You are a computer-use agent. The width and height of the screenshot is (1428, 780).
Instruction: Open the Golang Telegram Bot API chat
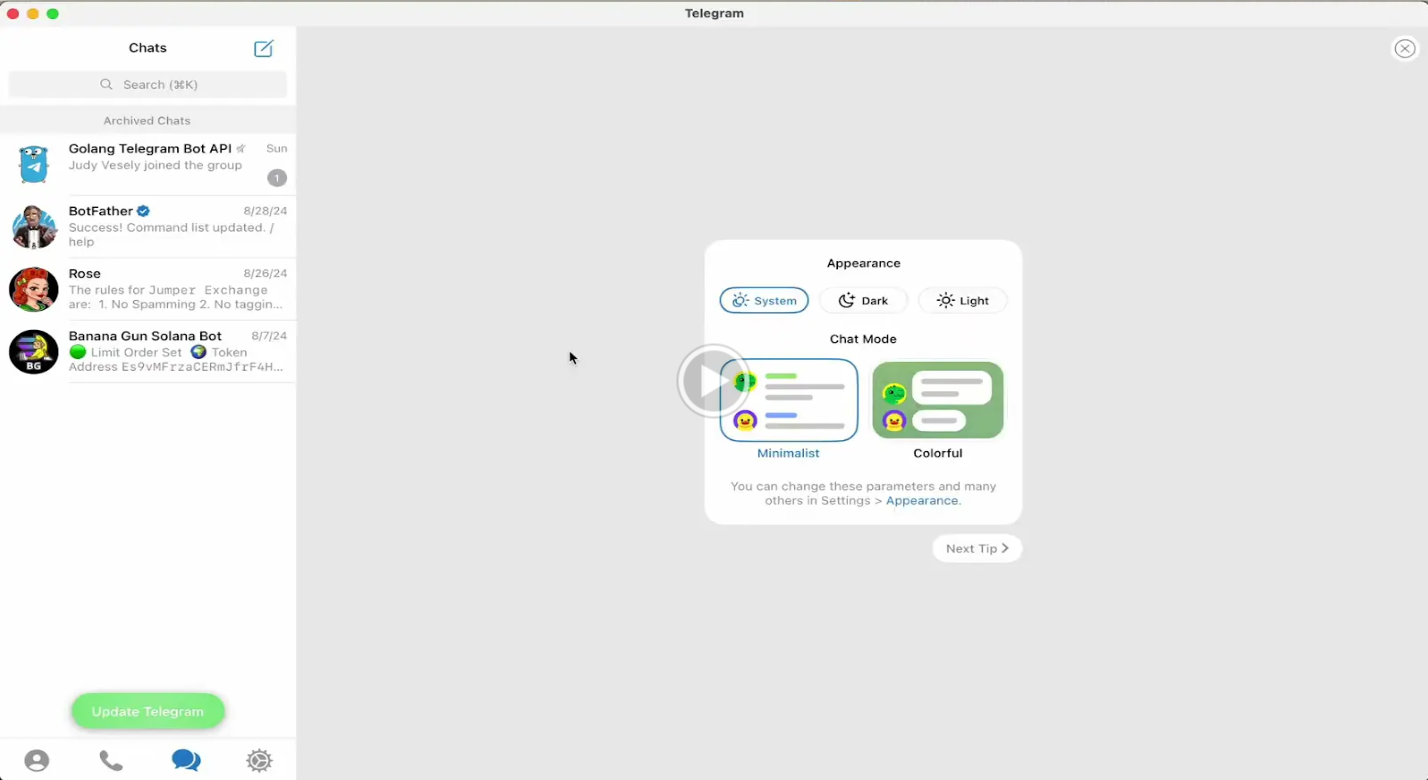click(148, 164)
